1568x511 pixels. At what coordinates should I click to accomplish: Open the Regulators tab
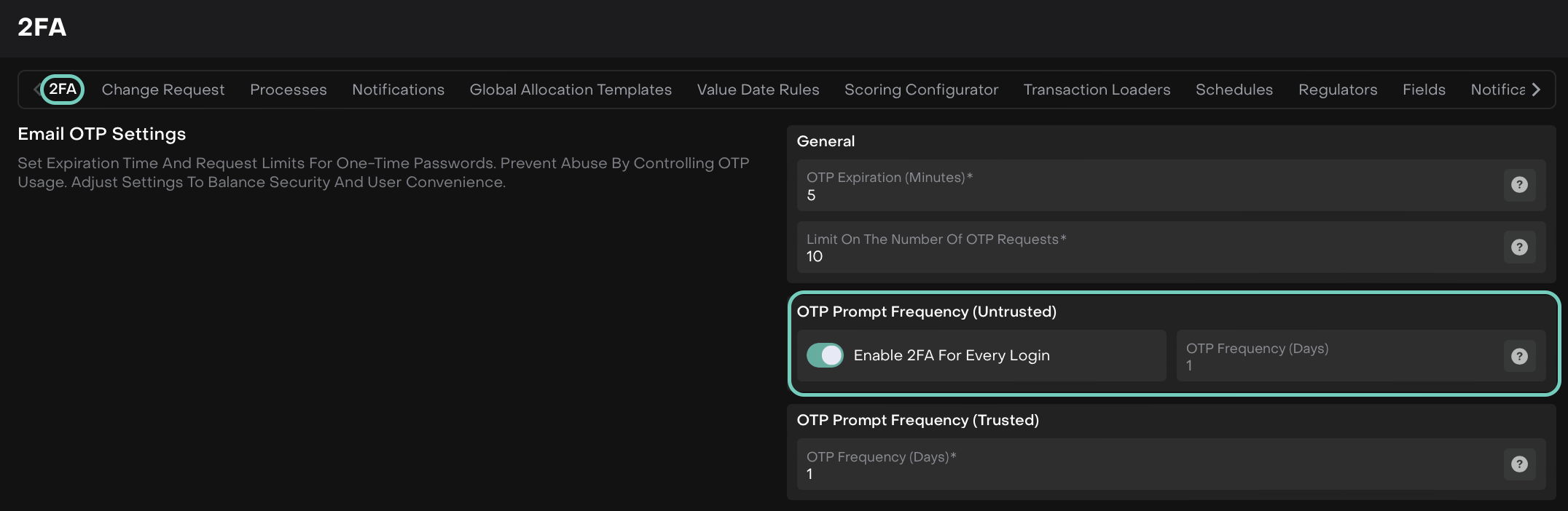pos(1338,90)
